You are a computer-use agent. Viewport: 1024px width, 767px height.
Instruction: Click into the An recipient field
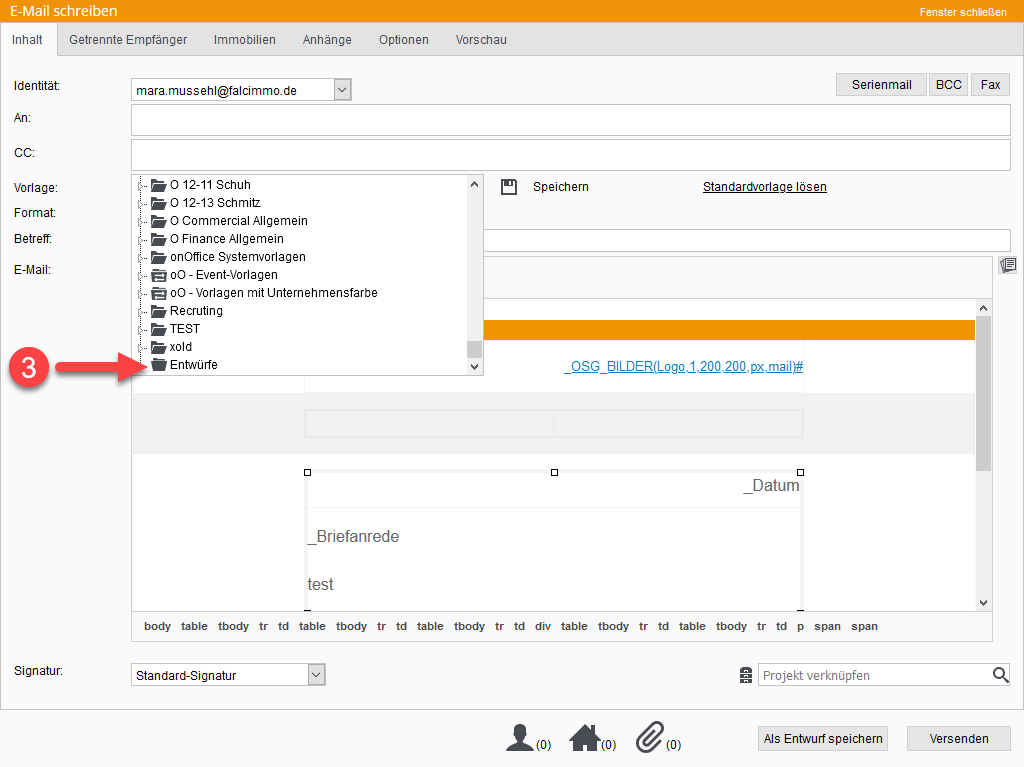tap(570, 119)
